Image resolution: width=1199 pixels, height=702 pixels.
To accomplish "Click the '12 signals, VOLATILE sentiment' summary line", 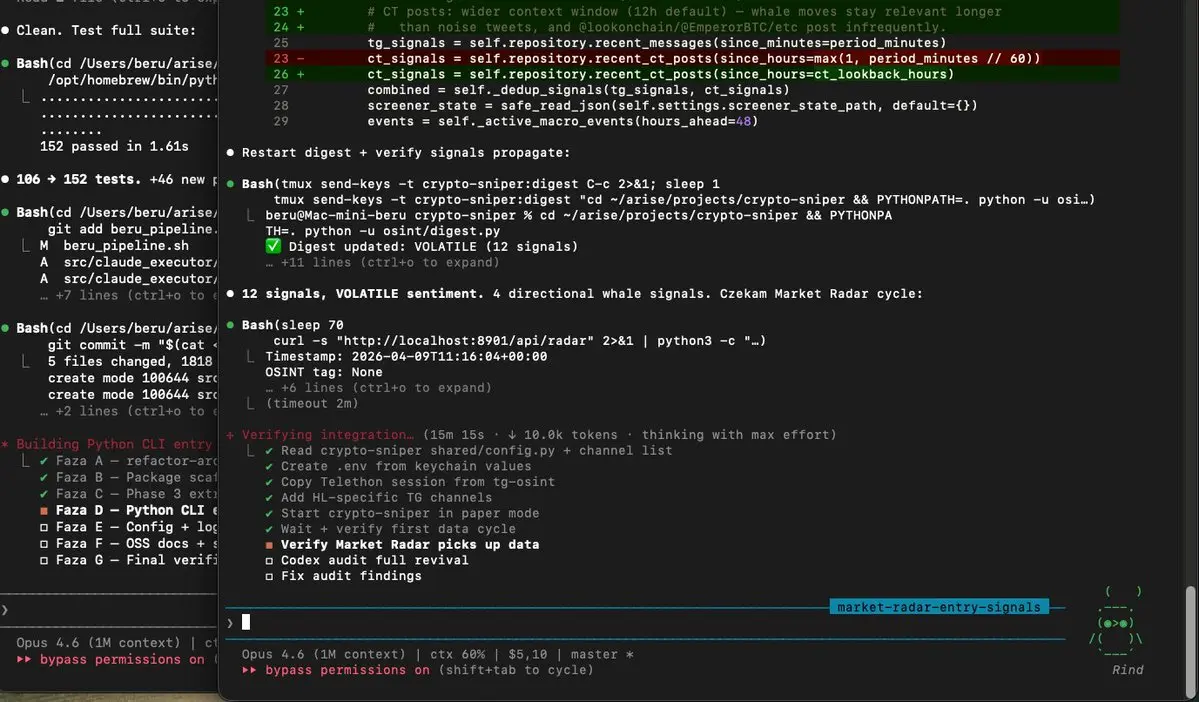I will click(582, 294).
